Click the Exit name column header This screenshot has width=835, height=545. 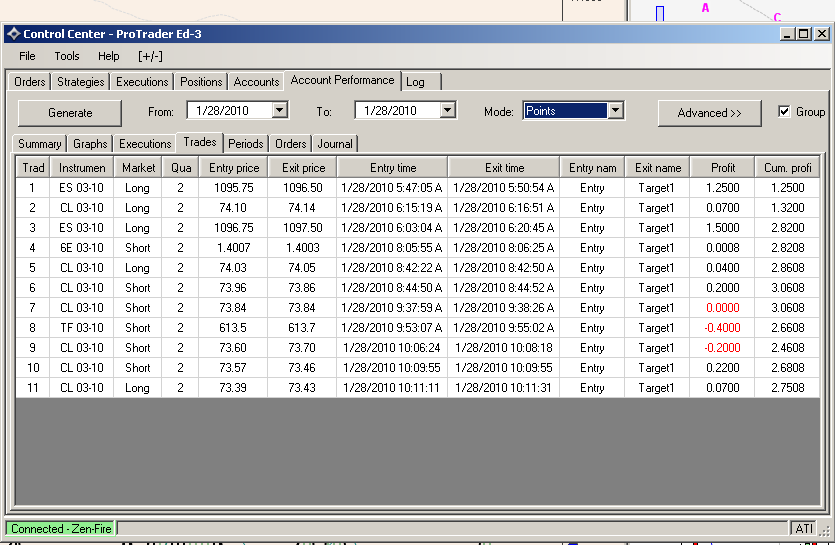[658, 168]
